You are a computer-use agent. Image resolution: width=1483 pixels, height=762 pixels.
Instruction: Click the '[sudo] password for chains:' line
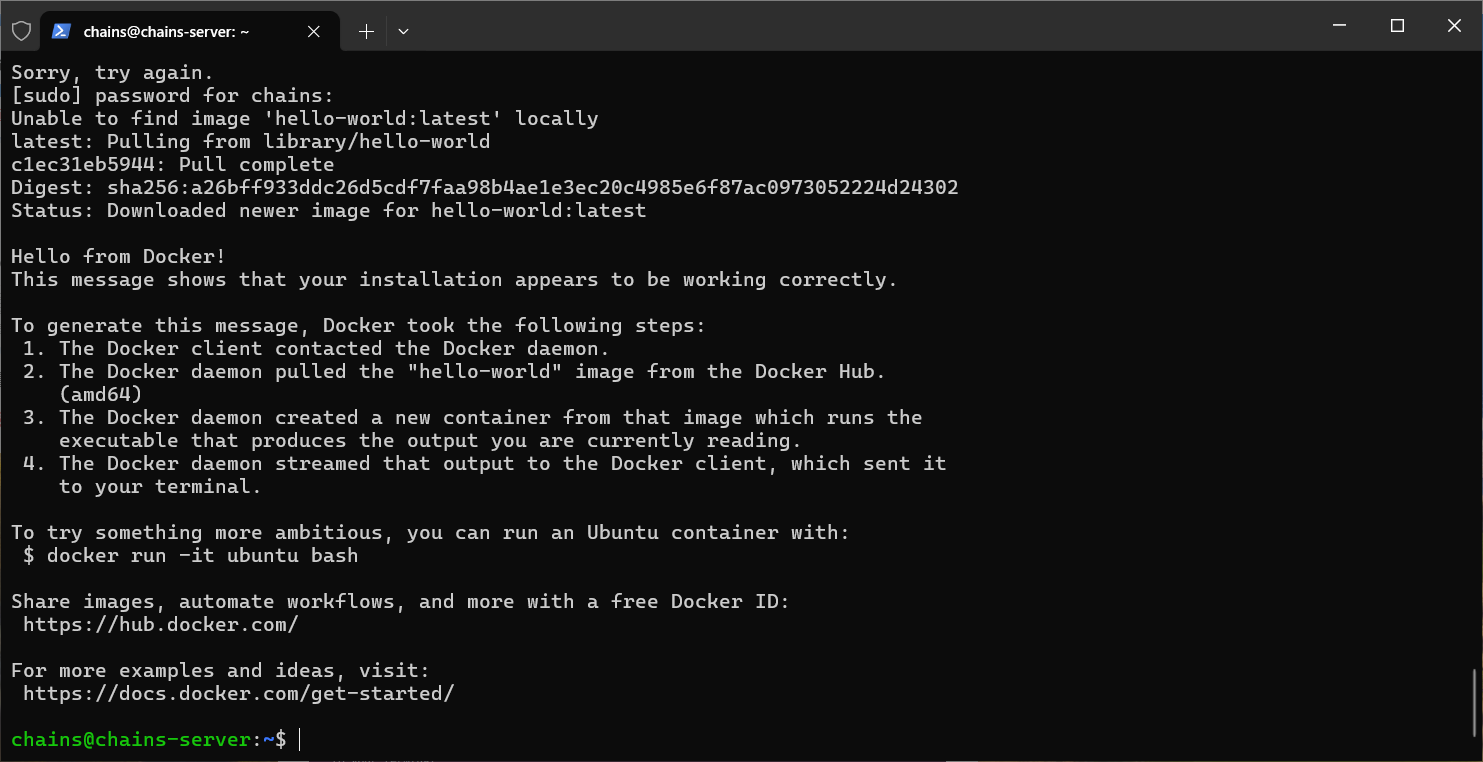(171, 96)
